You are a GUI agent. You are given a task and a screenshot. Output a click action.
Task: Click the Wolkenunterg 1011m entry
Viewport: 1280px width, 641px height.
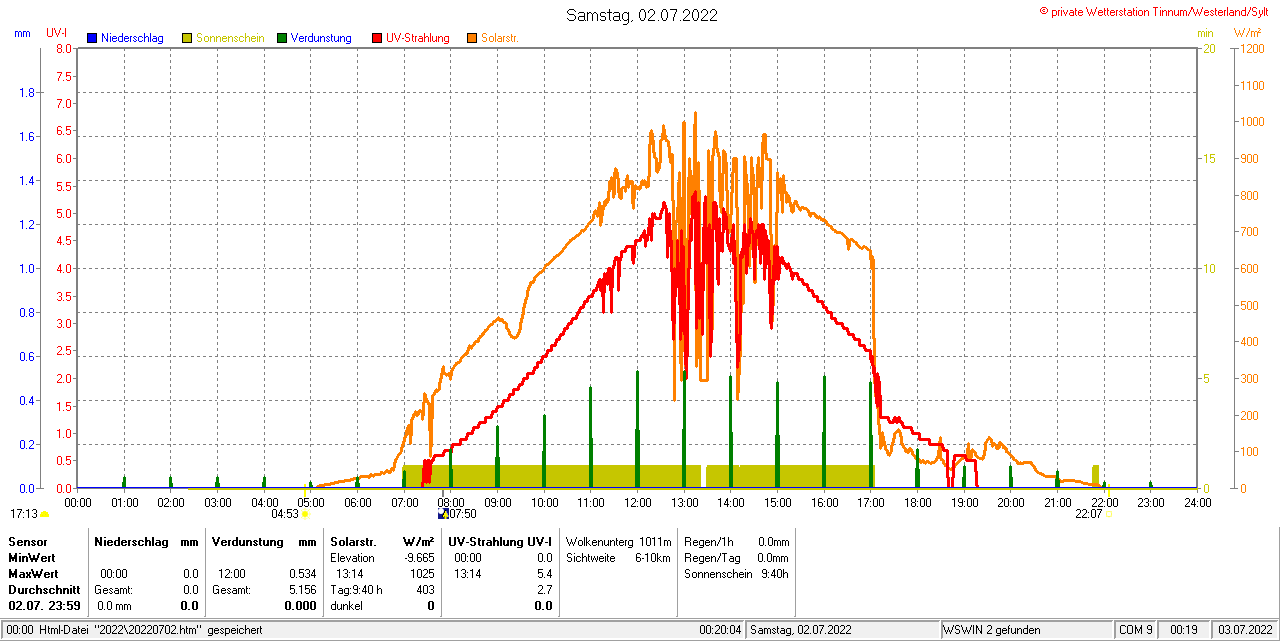[x=619, y=541]
